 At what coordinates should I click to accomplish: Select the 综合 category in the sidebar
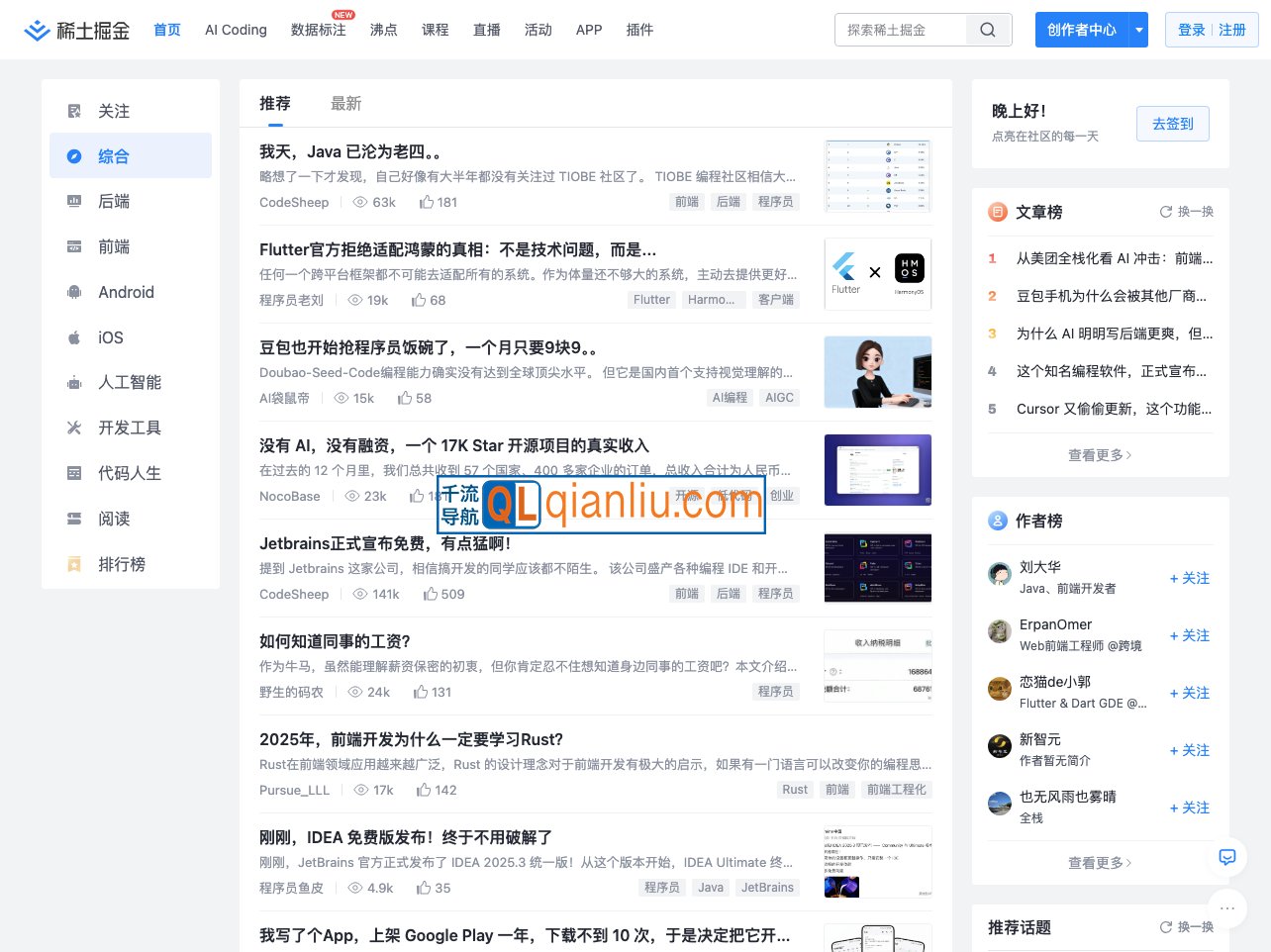coord(114,155)
